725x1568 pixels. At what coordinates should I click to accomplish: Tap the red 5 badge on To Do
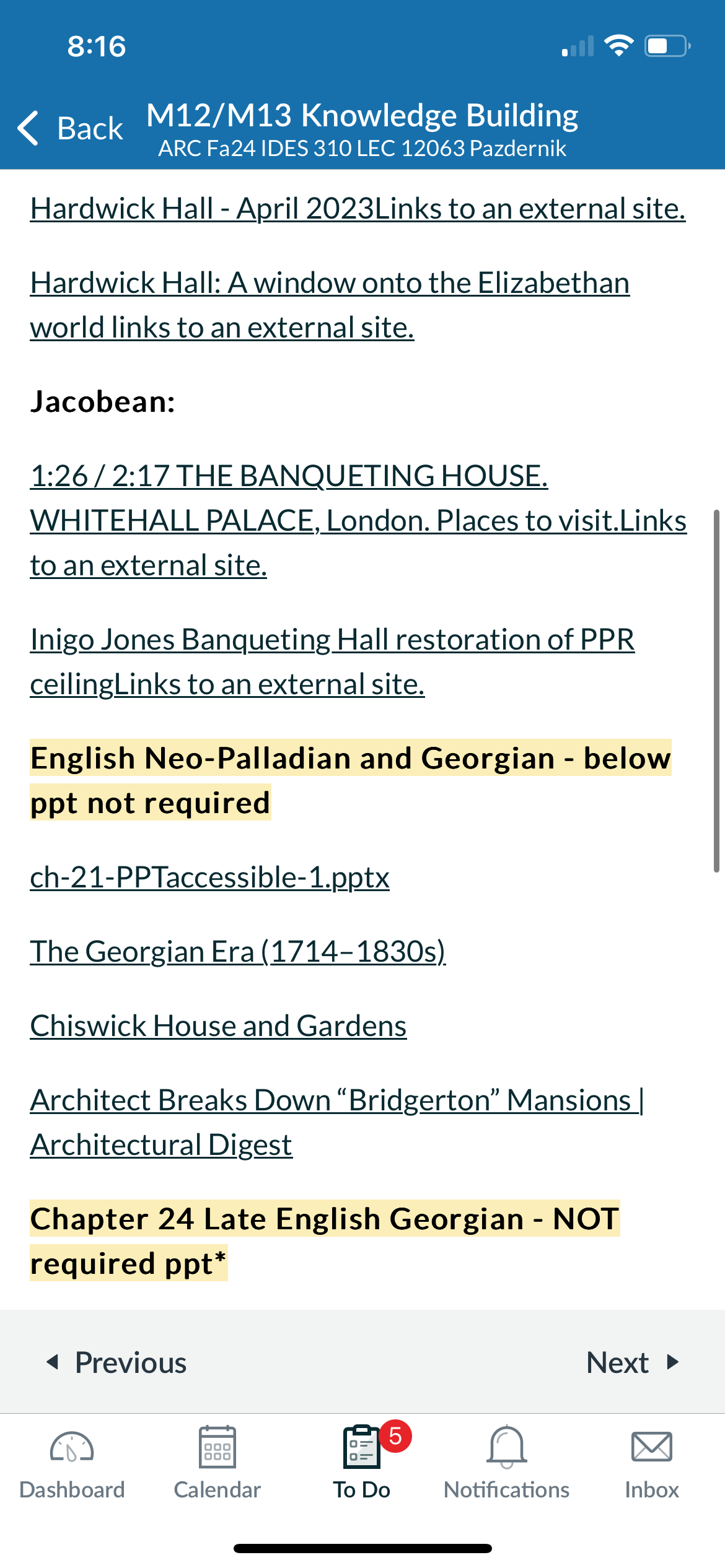[x=395, y=1436]
